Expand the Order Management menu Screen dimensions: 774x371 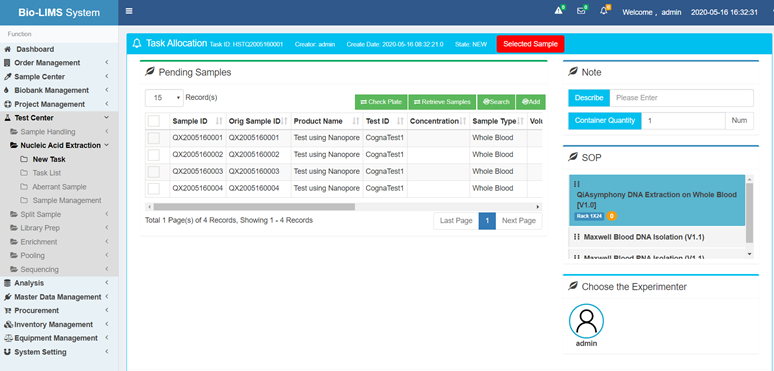click(x=107, y=63)
